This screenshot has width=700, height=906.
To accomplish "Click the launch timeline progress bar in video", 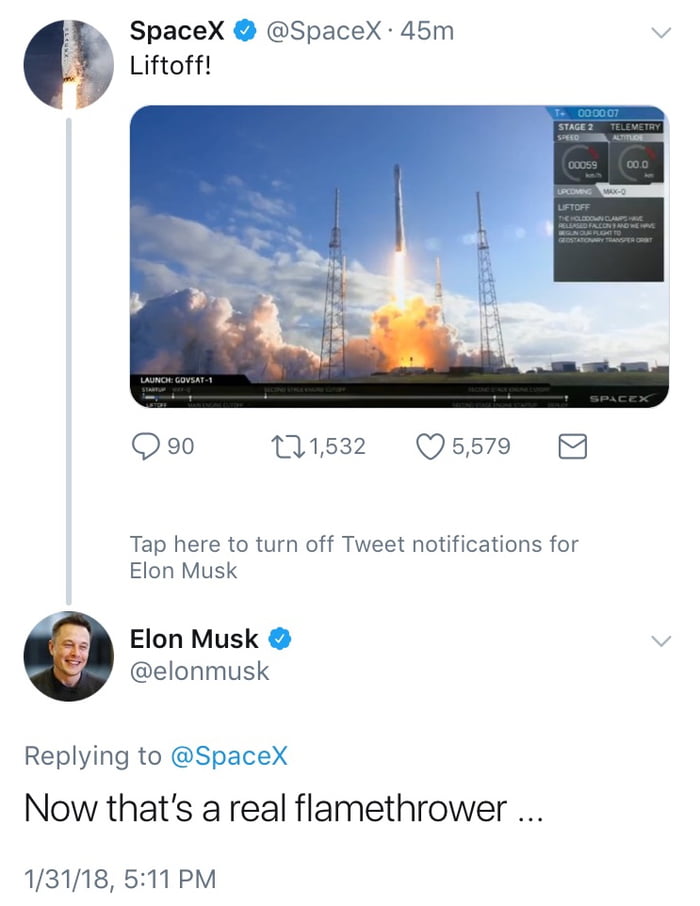I will point(354,398).
